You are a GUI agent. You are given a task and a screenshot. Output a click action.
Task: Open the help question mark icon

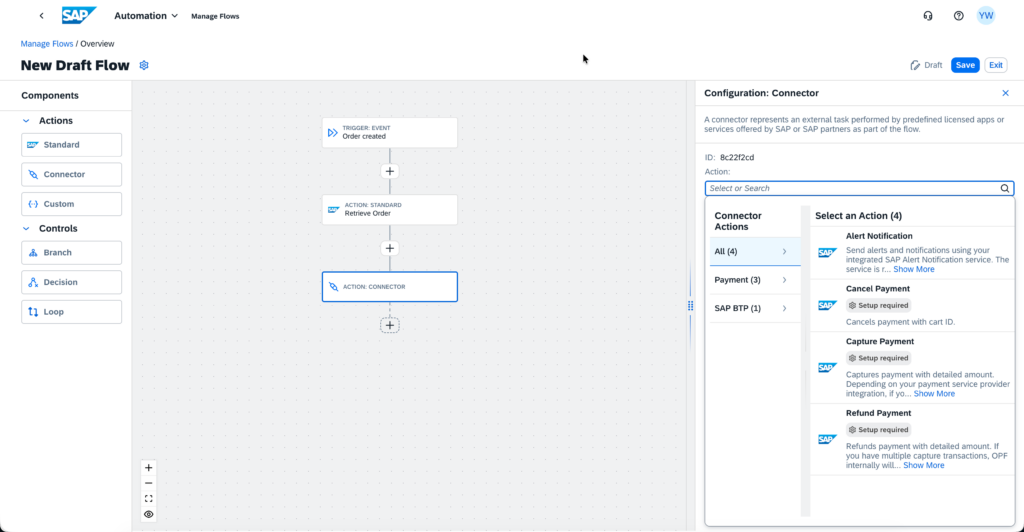[x=958, y=16]
